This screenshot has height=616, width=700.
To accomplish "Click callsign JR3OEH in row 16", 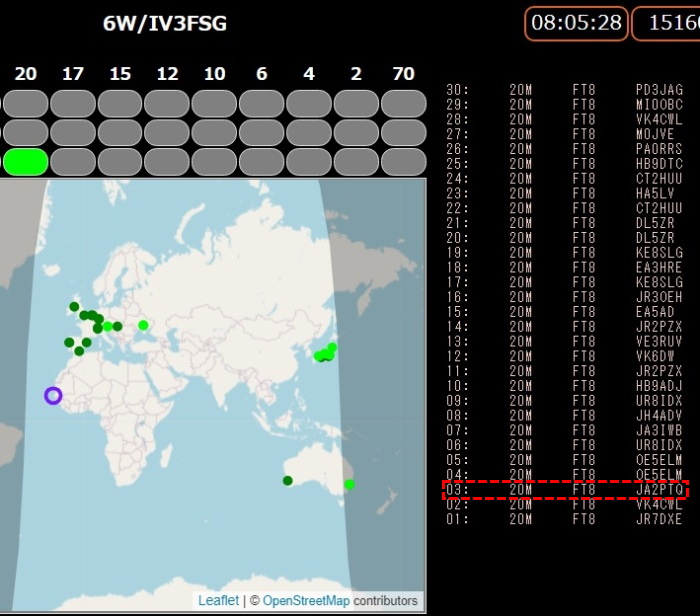I will [x=659, y=297].
